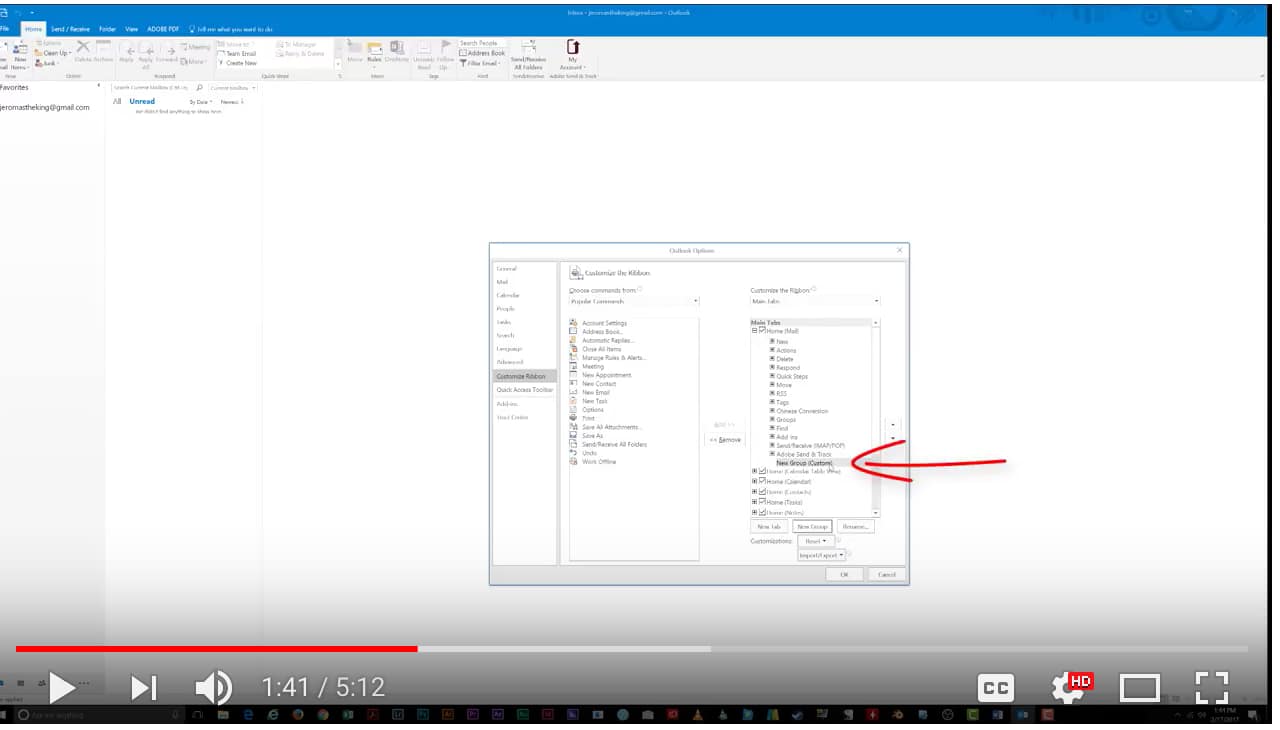Viewport: 1280px width, 730px height.
Task: Select the Save All Attachments command
Action: pyautogui.click(x=610, y=427)
